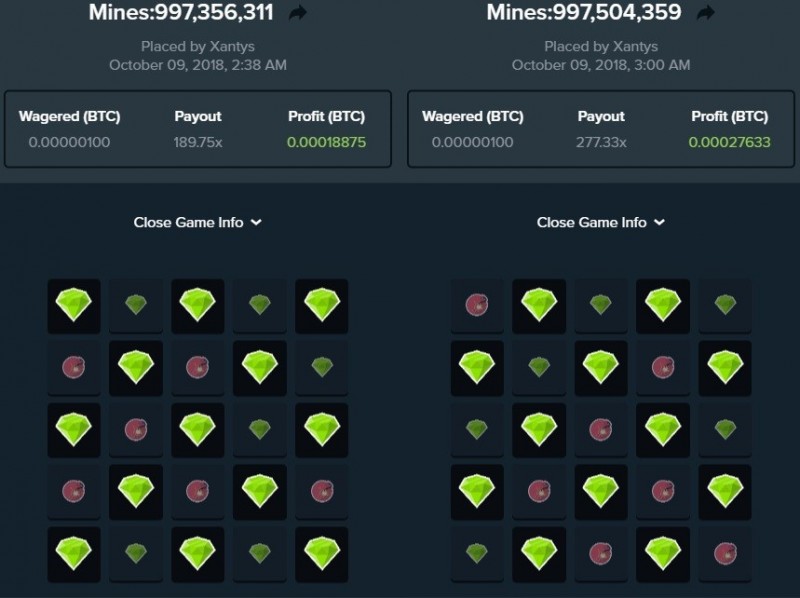Right board: click row 3, column 1 small gem

[x=477, y=430]
